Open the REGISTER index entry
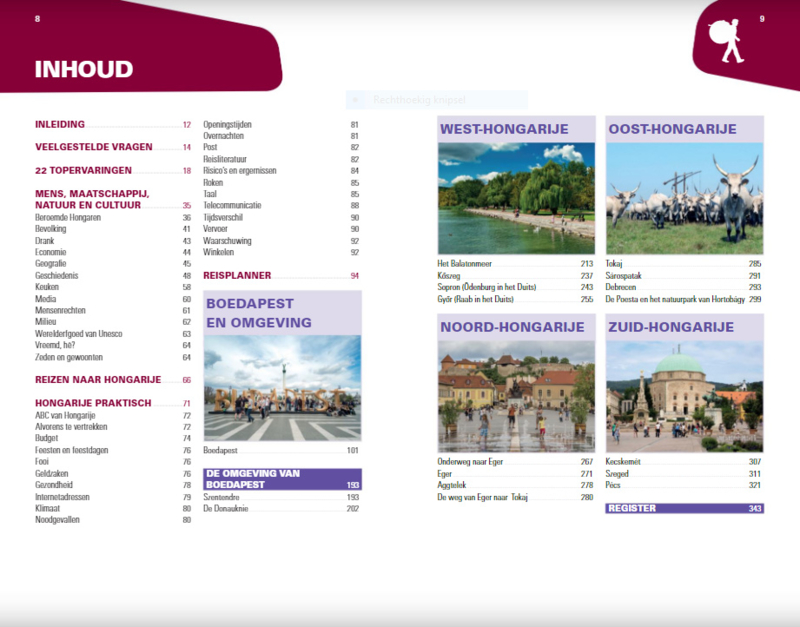This screenshot has width=800, height=627. (x=684, y=508)
